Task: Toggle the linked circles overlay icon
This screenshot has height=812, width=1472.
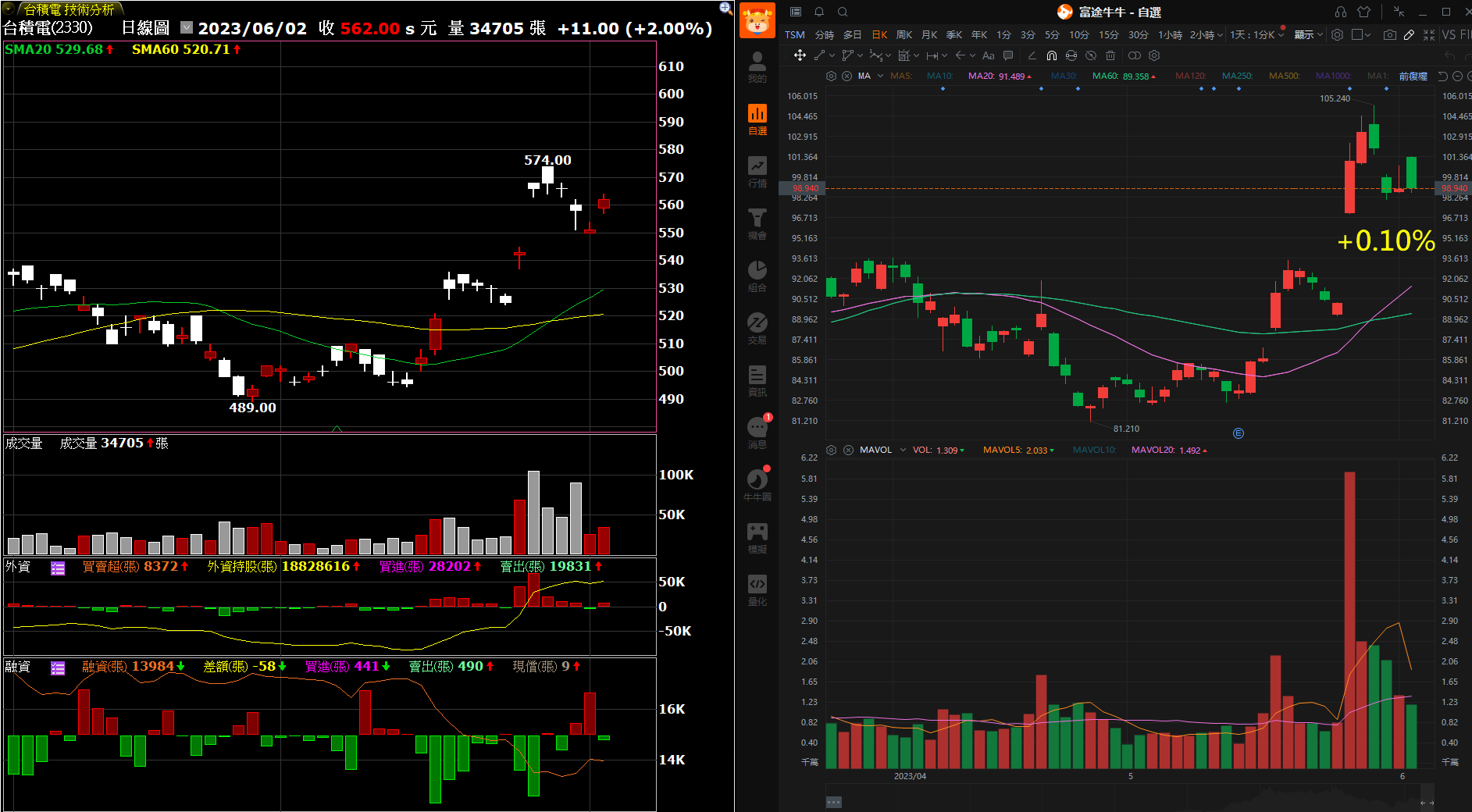Action: coord(1135,55)
